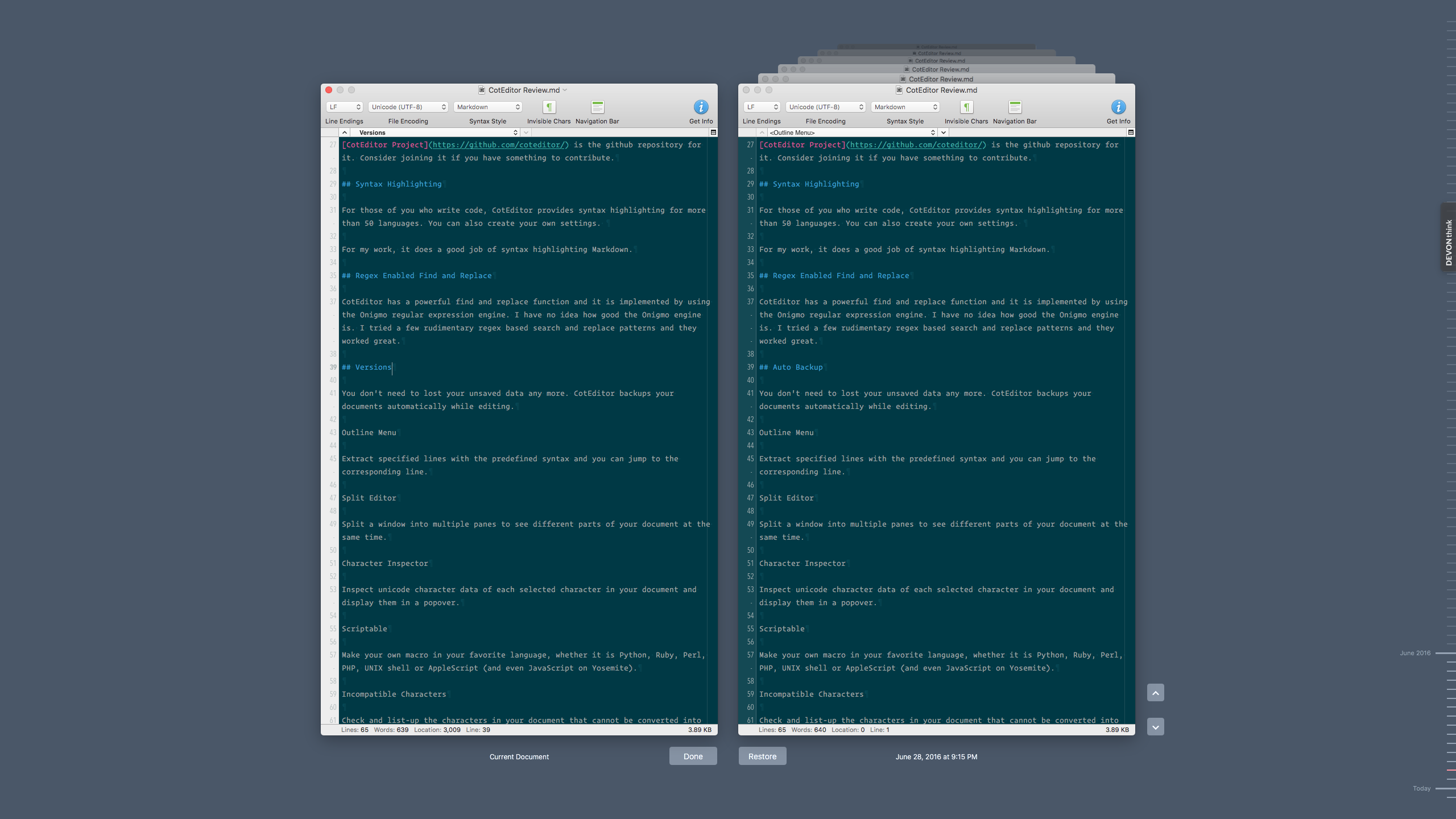
Task: Click '## Regex Enabled Find and Replace' in version window
Action: pyautogui.click(x=834, y=276)
